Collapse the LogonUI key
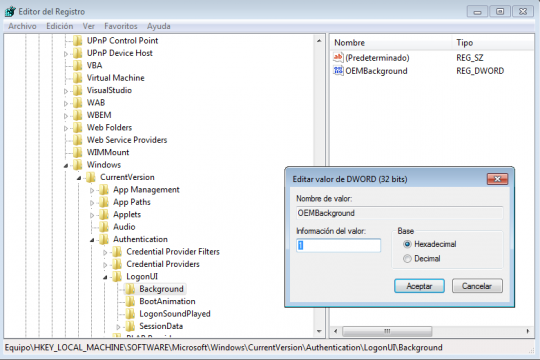This screenshot has height=360, width=540. click(x=105, y=277)
